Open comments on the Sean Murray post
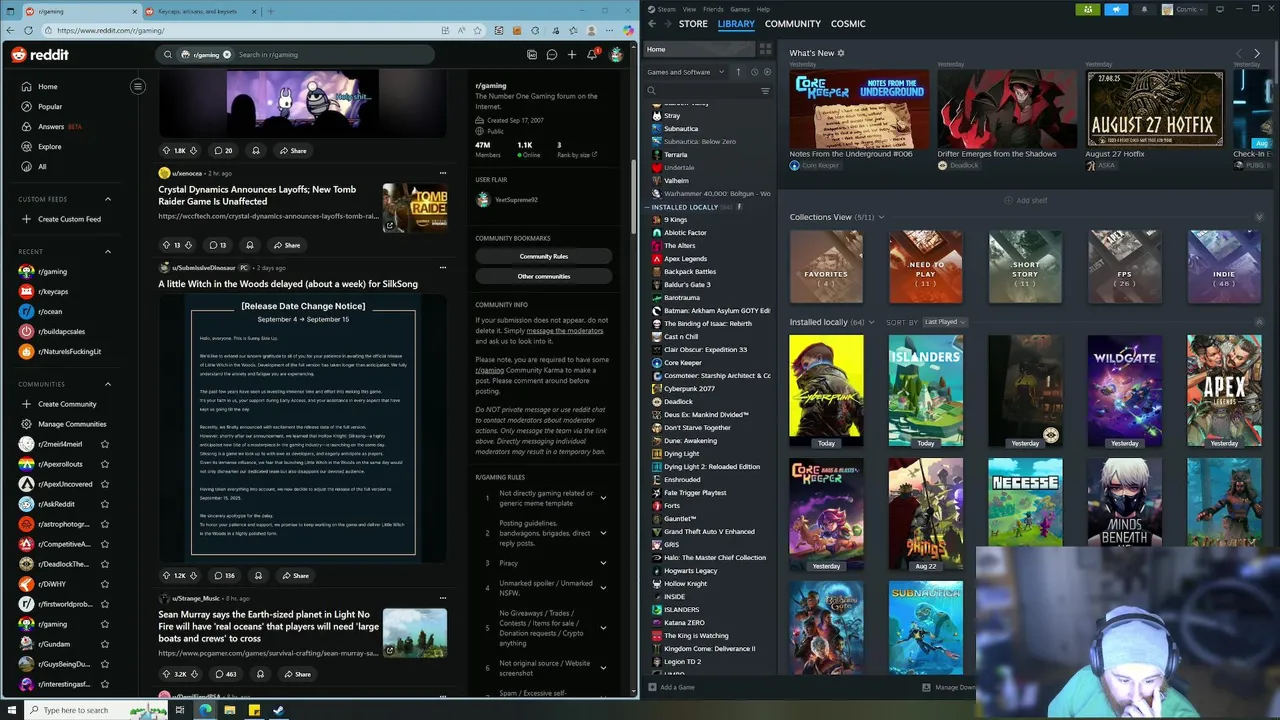 coord(225,674)
